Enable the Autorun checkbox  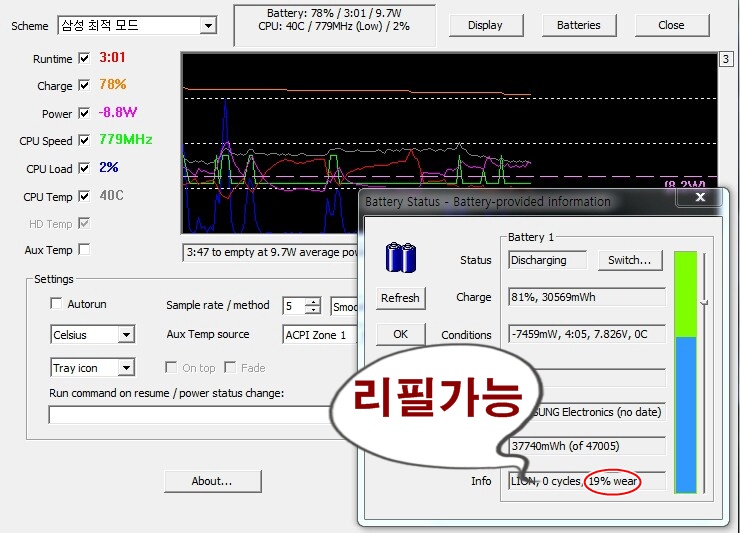click(56, 303)
